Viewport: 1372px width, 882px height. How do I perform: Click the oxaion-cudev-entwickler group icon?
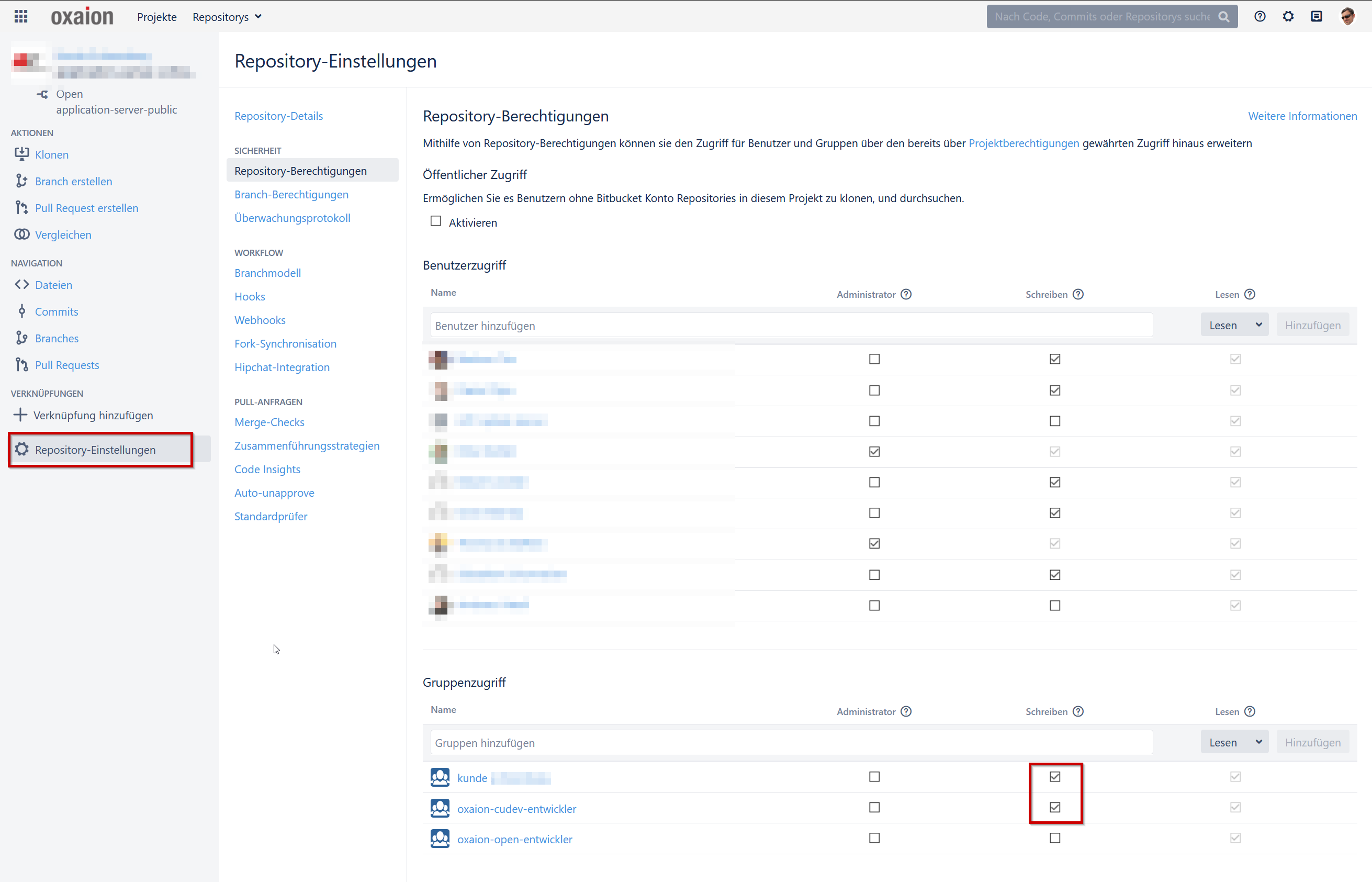(440, 808)
